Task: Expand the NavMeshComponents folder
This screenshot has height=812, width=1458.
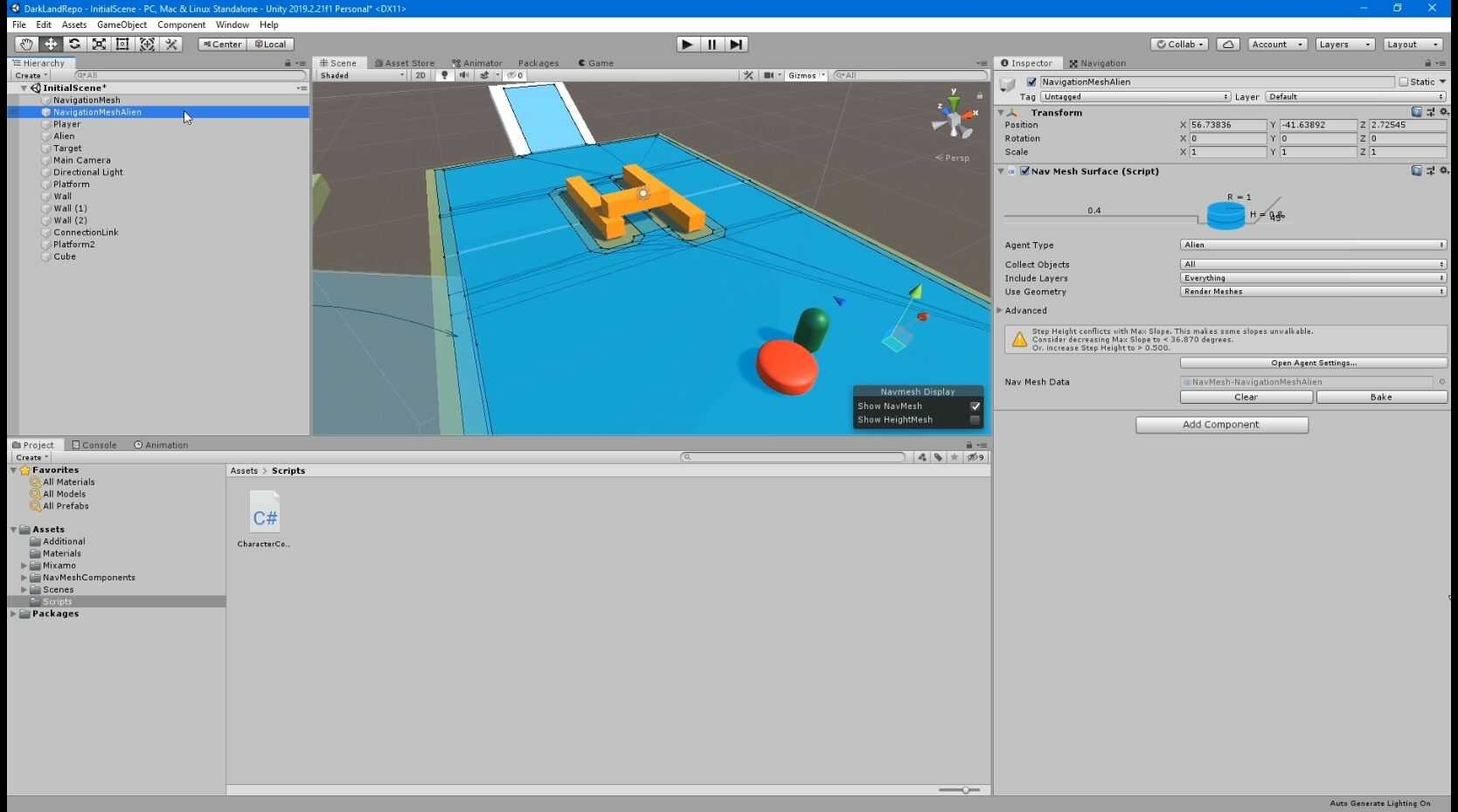Action: click(x=24, y=578)
